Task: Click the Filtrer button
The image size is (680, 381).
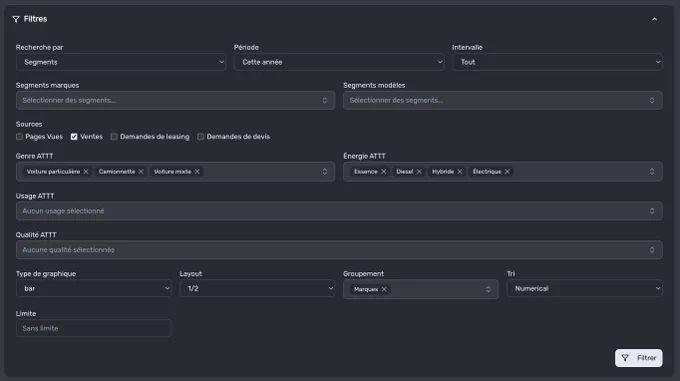Action: click(638, 358)
